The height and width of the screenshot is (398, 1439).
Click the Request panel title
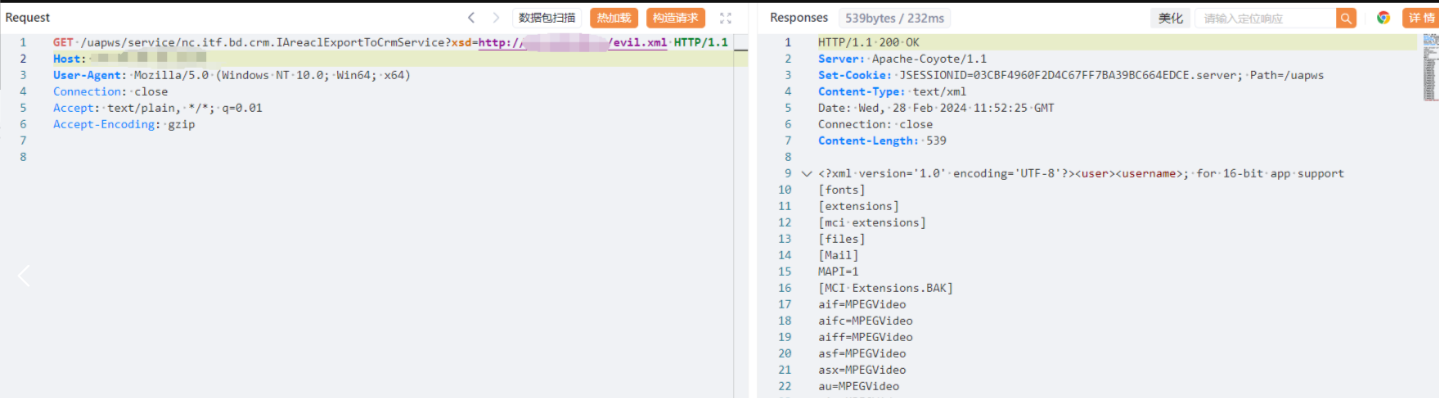(28, 18)
